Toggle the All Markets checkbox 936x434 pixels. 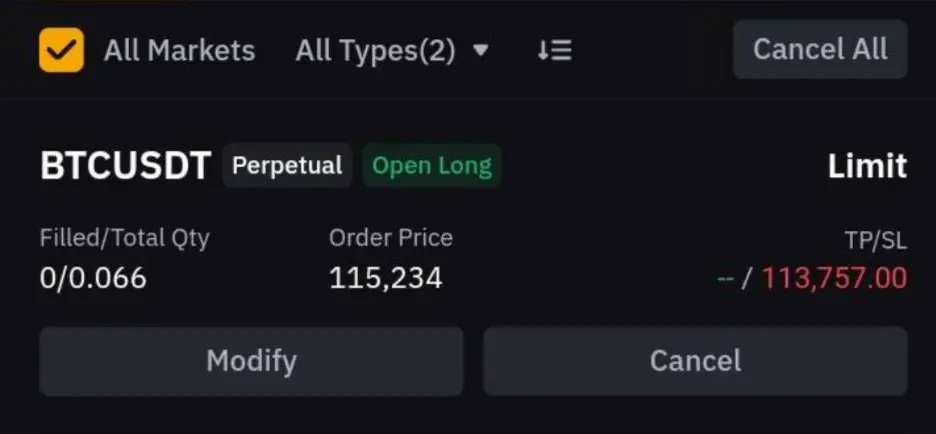click(x=61, y=50)
